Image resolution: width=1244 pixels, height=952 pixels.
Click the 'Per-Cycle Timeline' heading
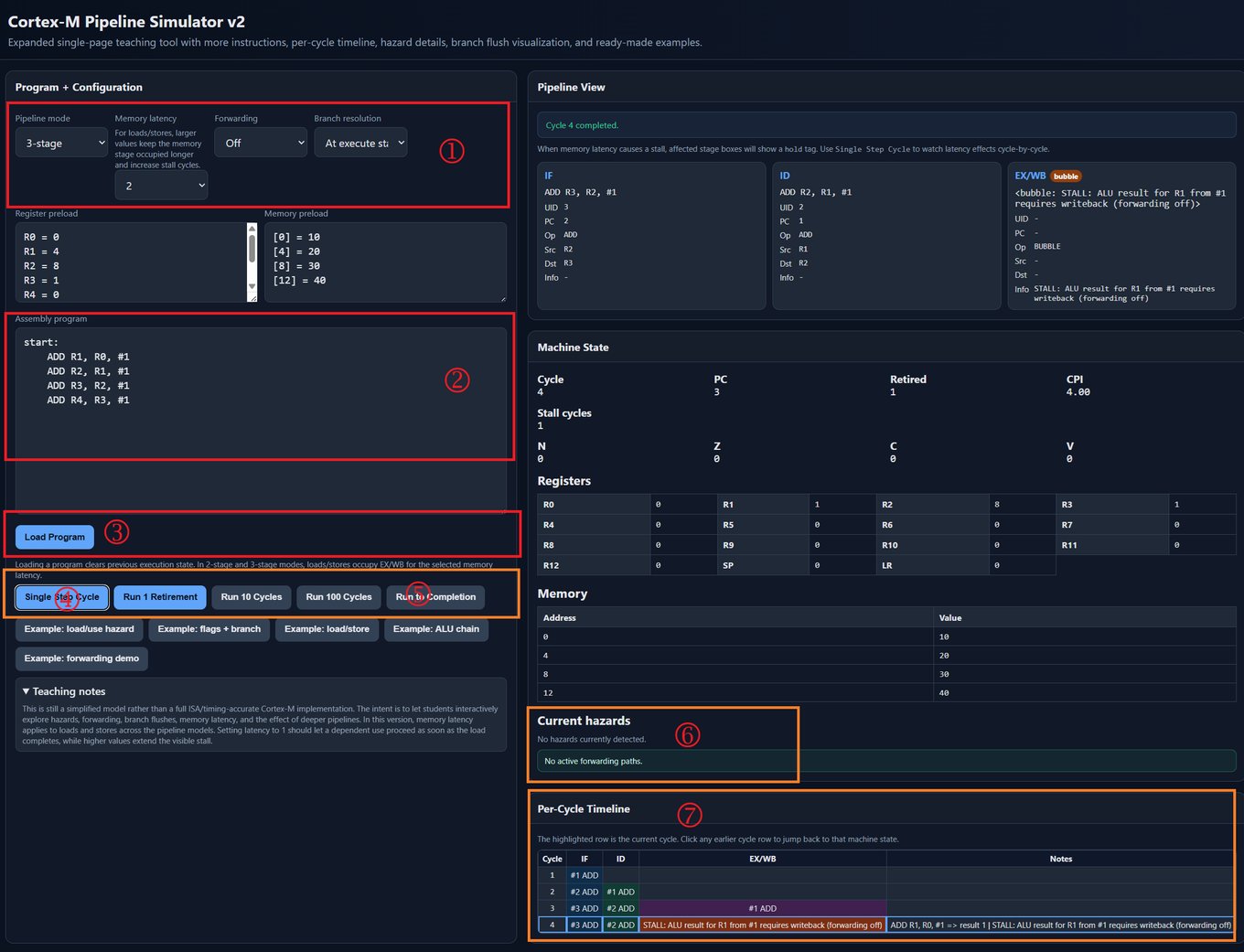click(584, 809)
